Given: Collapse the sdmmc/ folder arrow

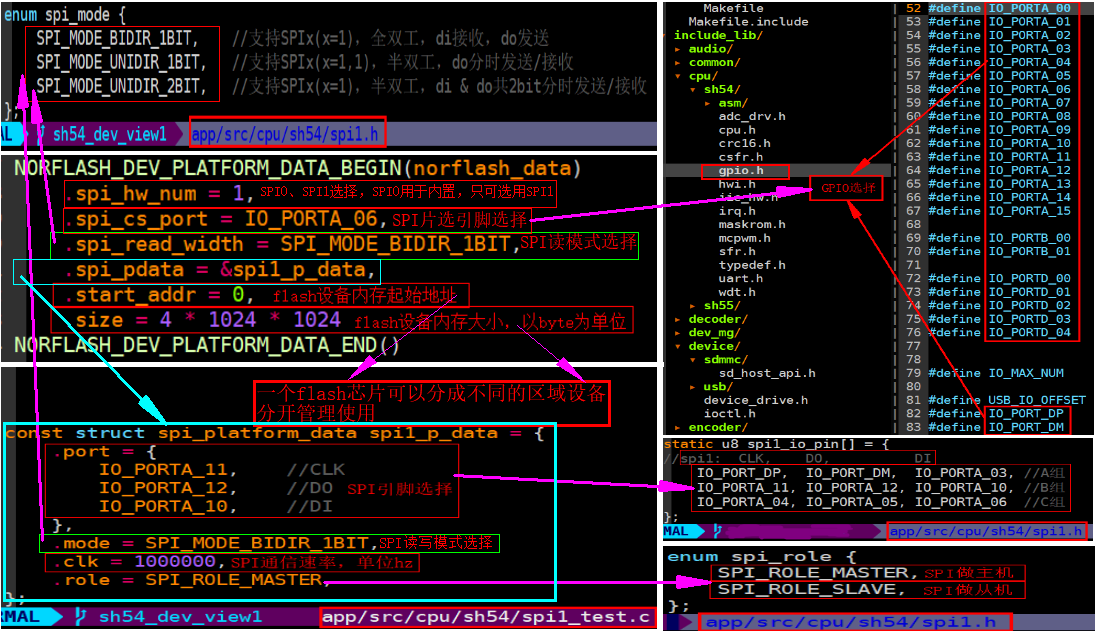Looking at the screenshot, I should (x=693, y=359).
